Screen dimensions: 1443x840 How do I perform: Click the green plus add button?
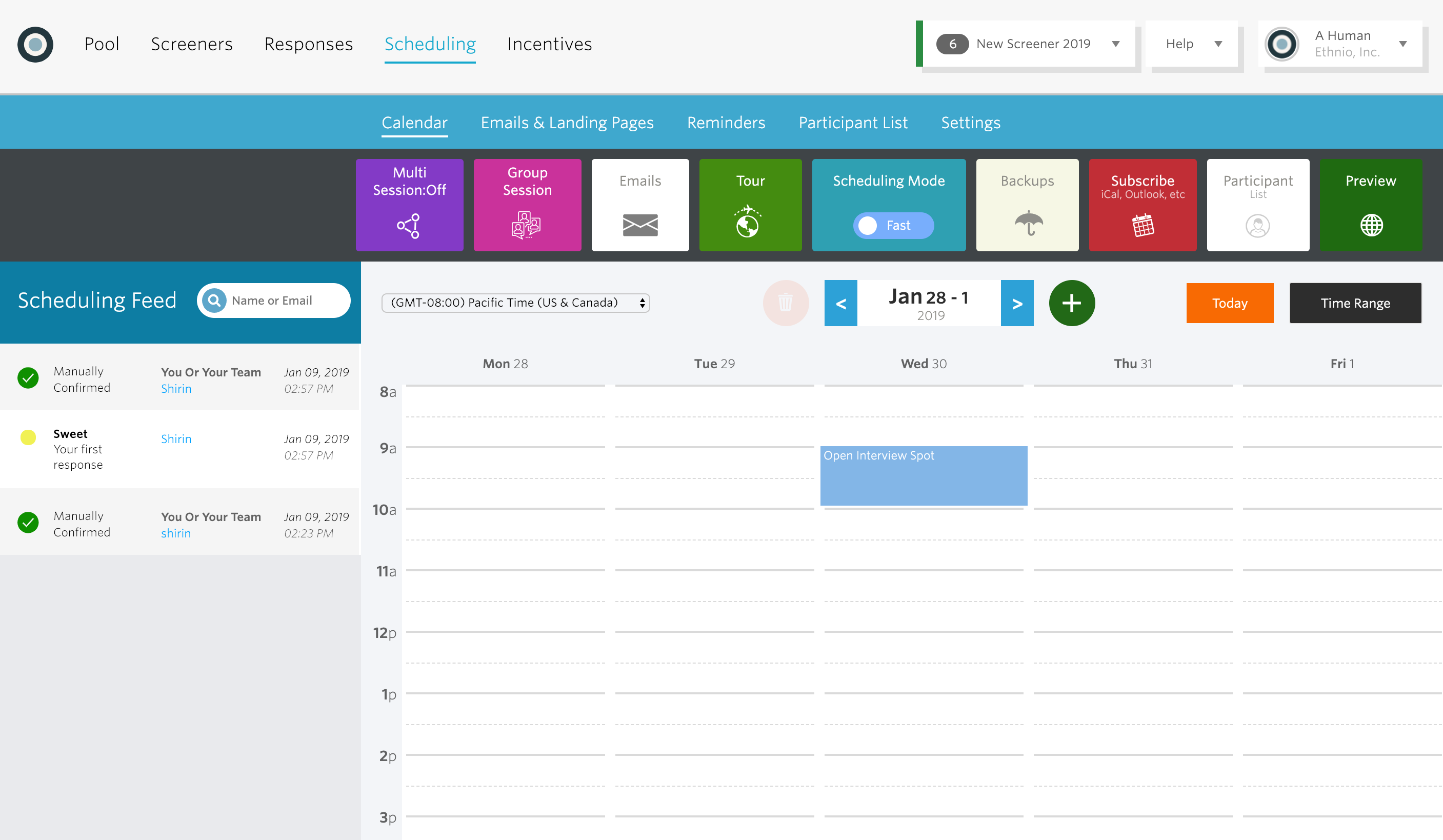pos(1072,303)
